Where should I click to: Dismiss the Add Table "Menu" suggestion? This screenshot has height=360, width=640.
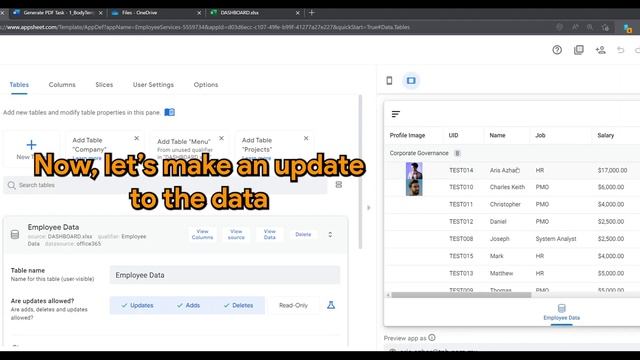[222, 138]
